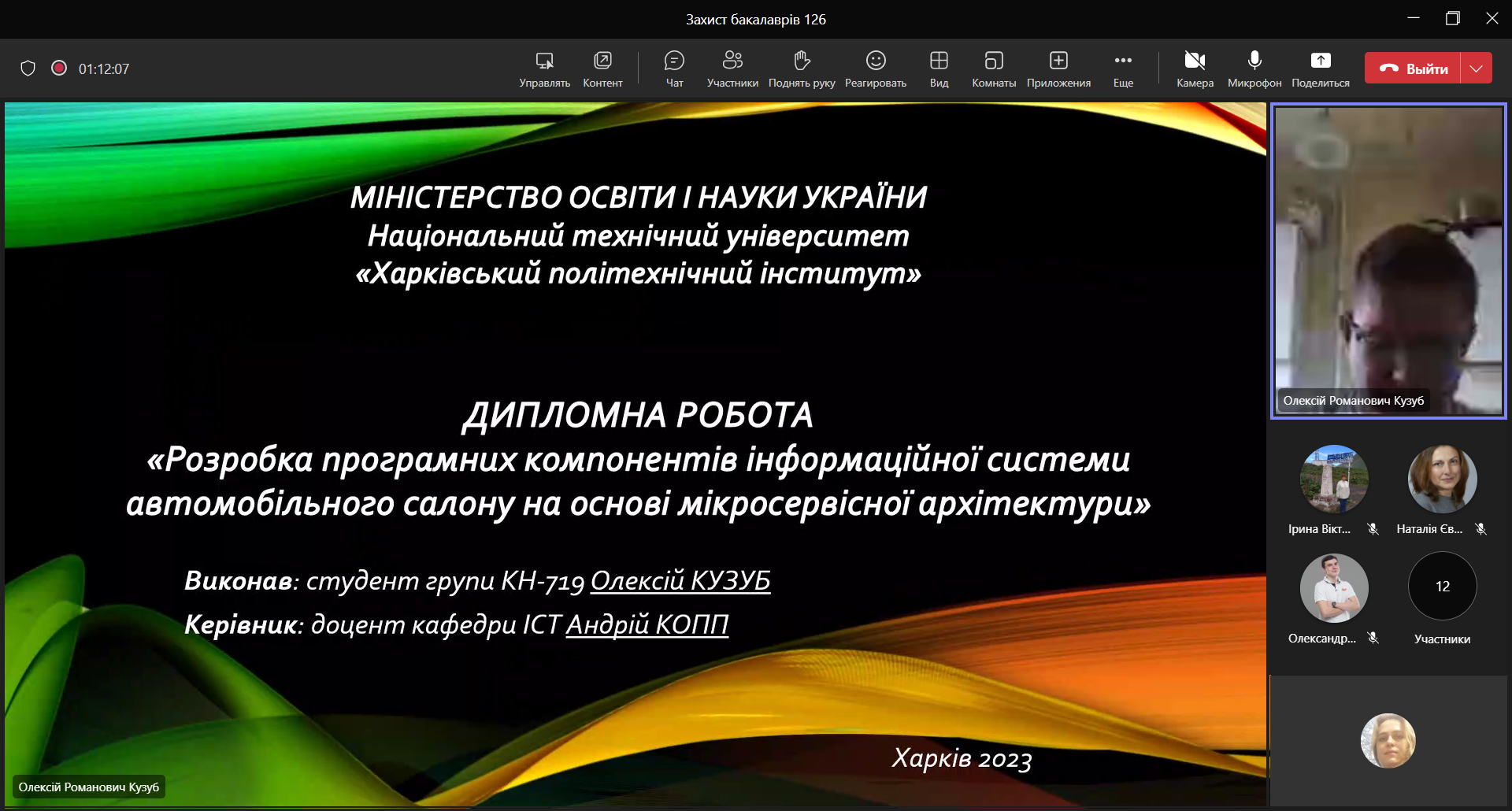Click muted mic icon beside Ірина Вікт...
The height and width of the screenshot is (811, 1512).
click(x=1373, y=529)
